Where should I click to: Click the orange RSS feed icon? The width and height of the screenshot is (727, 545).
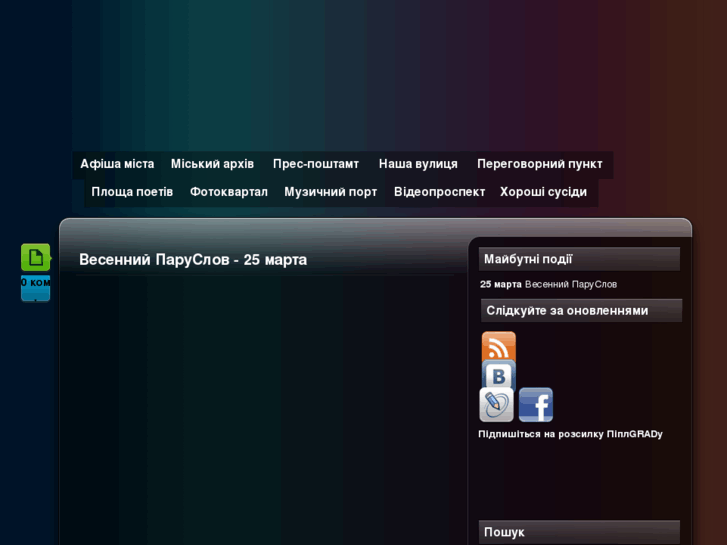coord(498,346)
